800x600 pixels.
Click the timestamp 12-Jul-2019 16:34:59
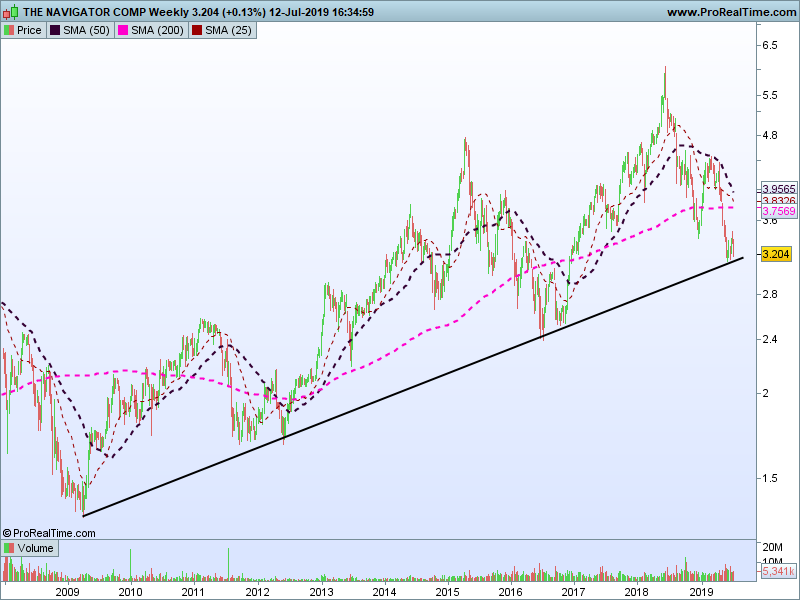click(321, 12)
